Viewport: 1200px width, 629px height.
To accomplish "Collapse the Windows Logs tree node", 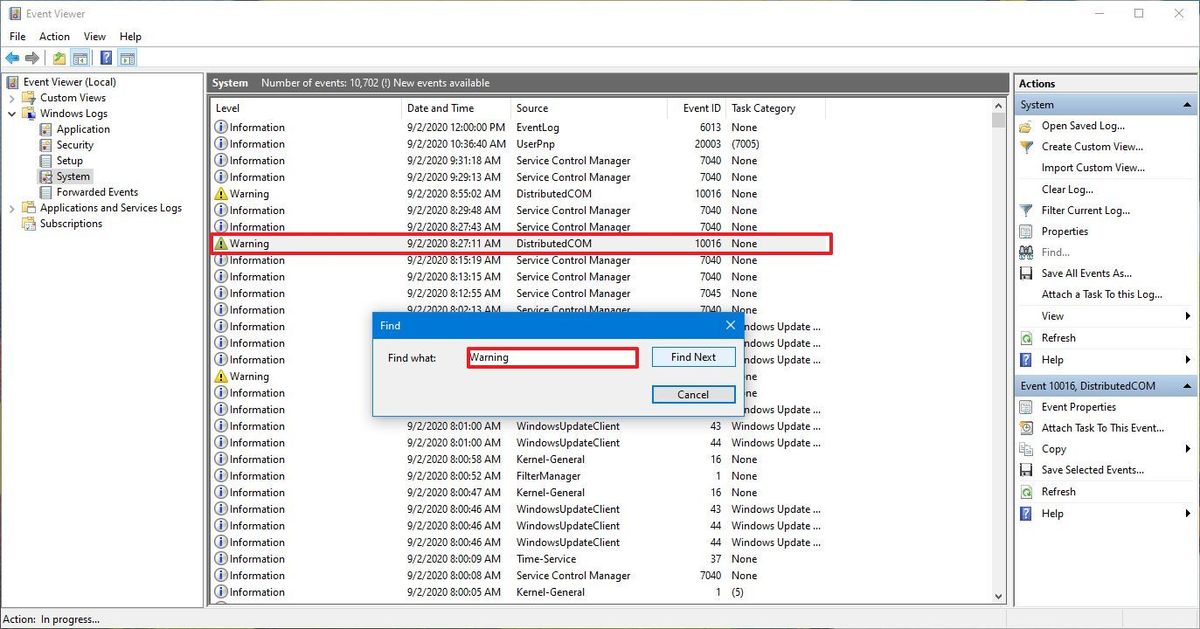I will pyautogui.click(x=10, y=113).
